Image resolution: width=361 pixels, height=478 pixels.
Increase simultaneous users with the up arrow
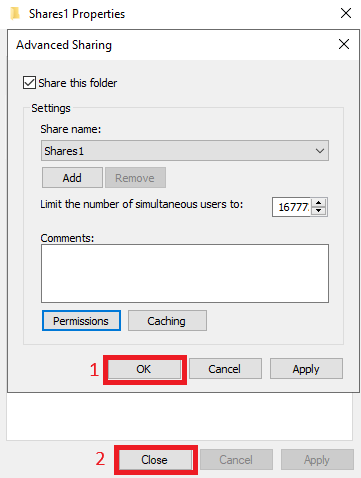[319, 203]
